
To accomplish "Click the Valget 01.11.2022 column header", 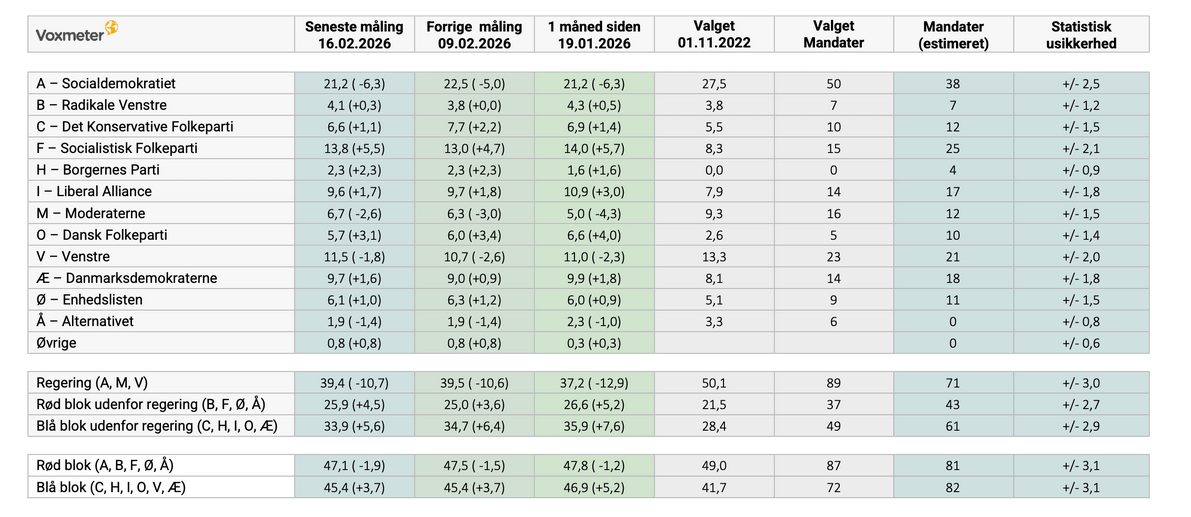I will coord(714,35).
